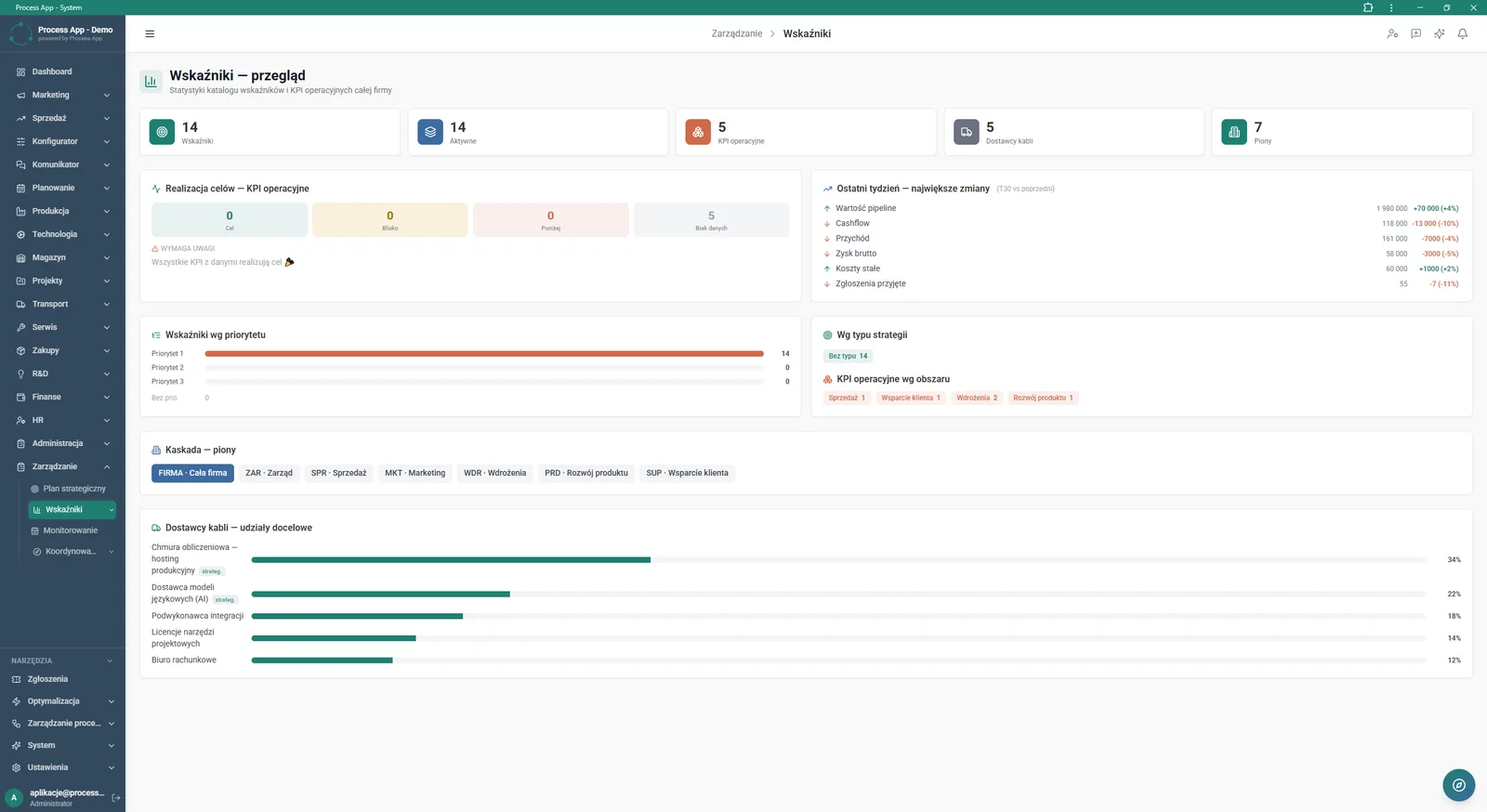The width and height of the screenshot is (1487, 812).
Task: Select the FIRMA · Cała firma tab
Action: (192, 473)
